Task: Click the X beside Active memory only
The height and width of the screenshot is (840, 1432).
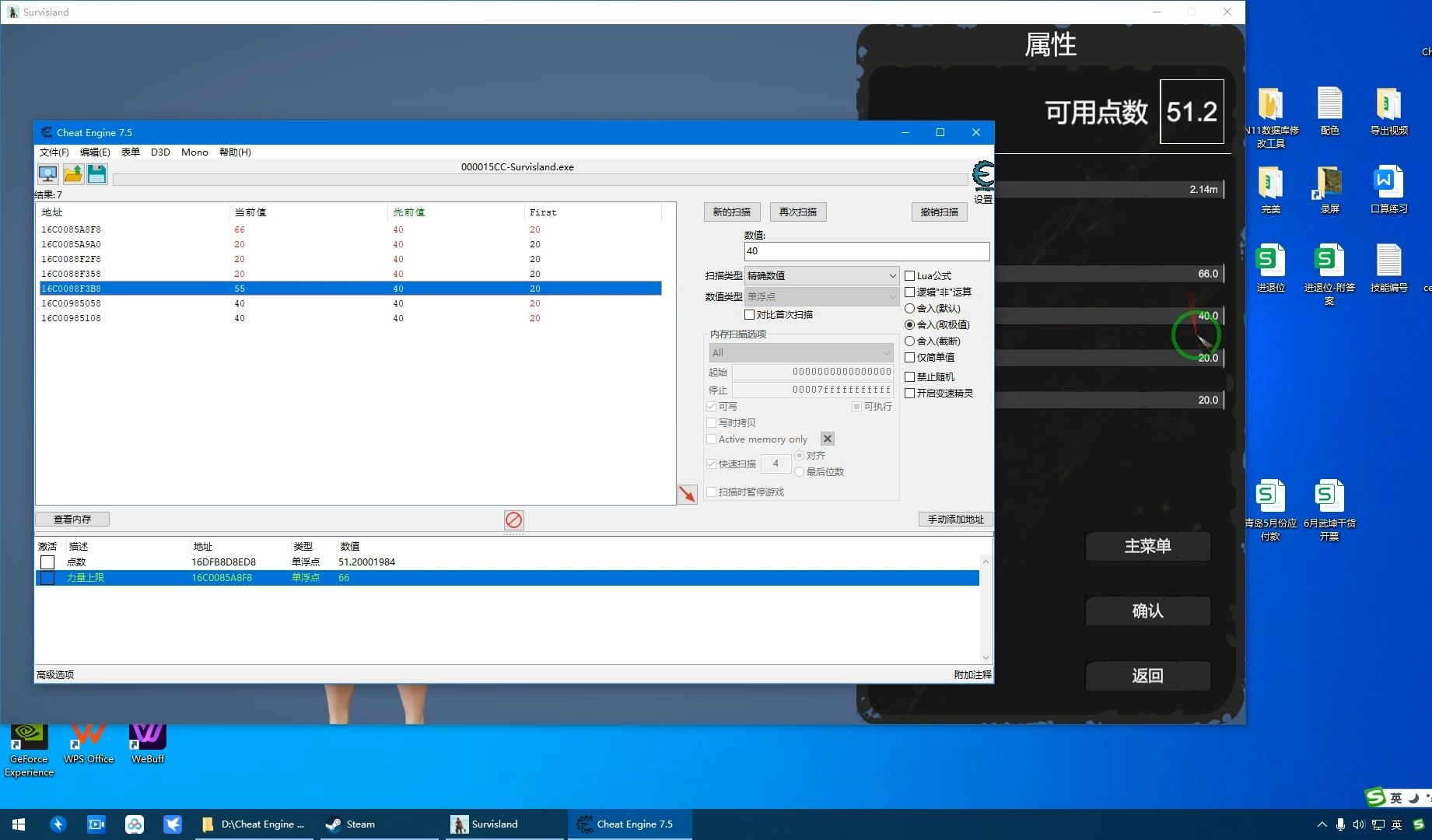Action: (x=828, y=439)
